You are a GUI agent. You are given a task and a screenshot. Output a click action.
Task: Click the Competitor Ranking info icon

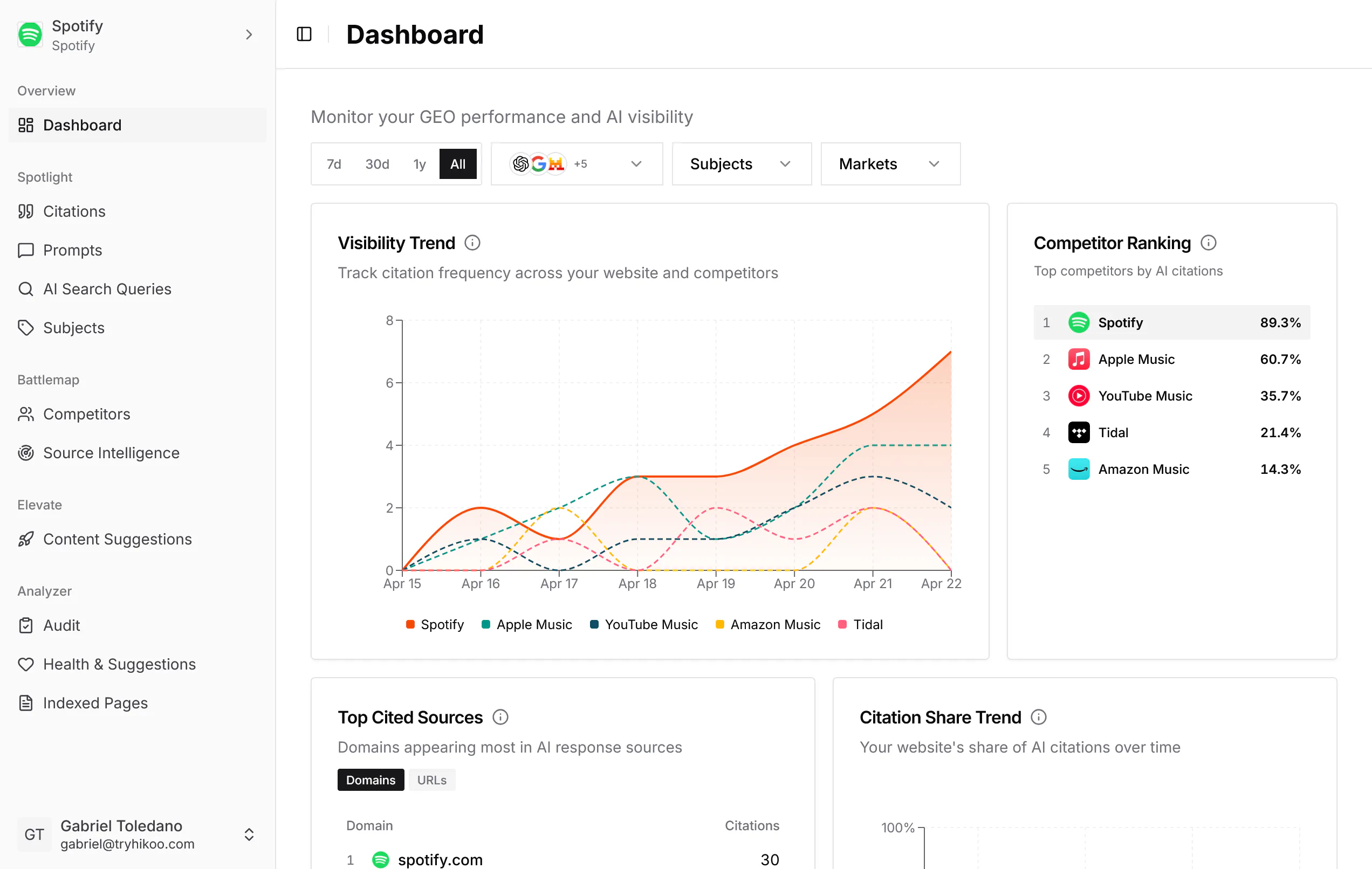pyautogui.click(x=1208, y=243)
